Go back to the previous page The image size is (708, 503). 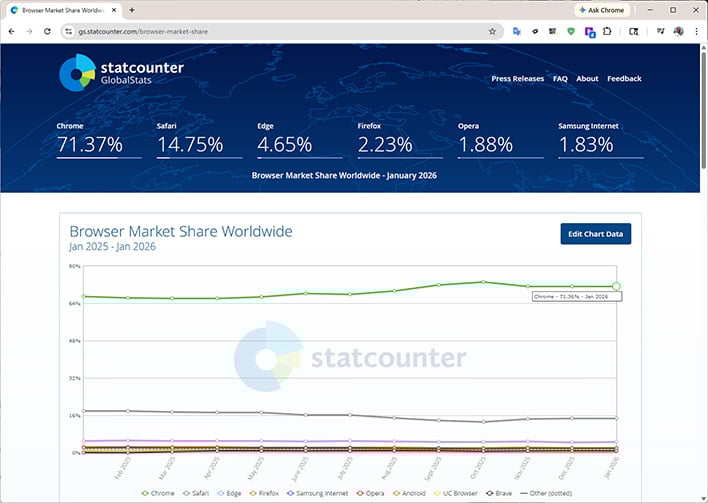coord(12,32)
